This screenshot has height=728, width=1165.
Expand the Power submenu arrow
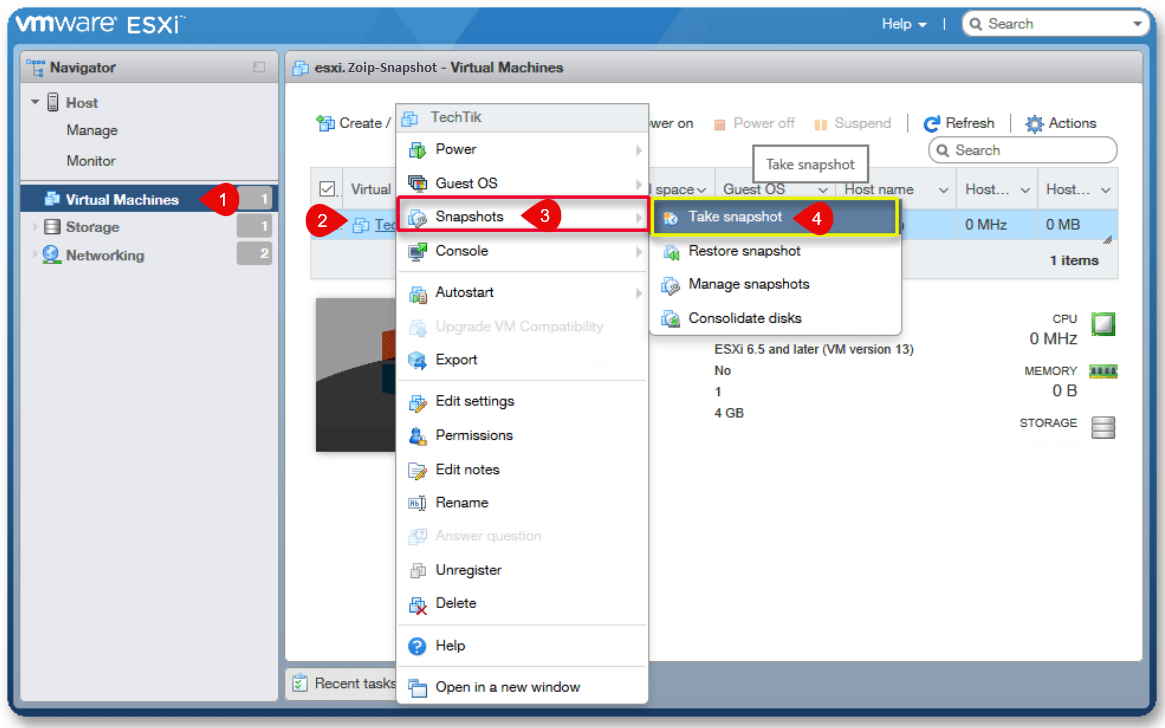coord(638,150)
